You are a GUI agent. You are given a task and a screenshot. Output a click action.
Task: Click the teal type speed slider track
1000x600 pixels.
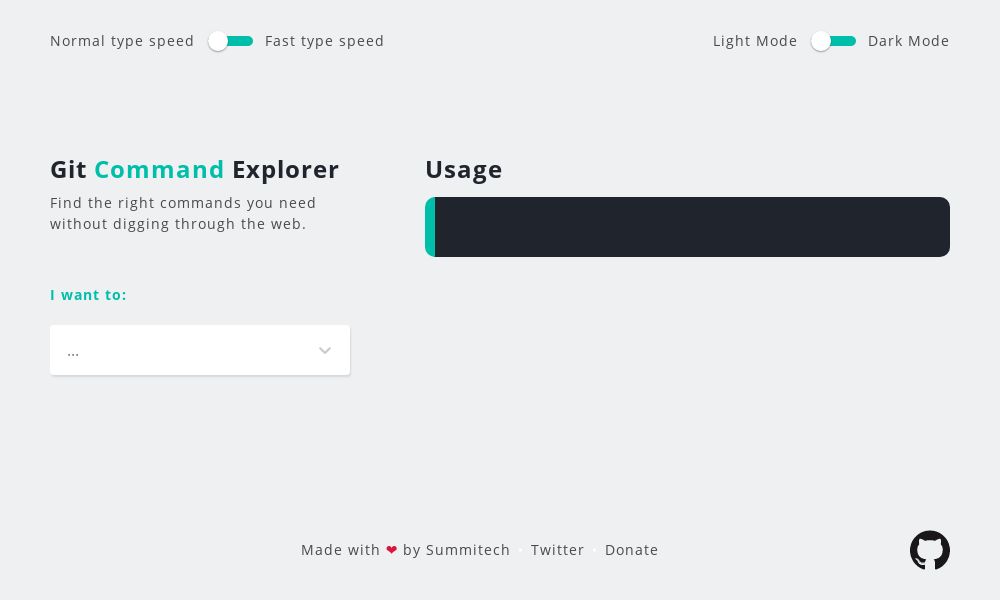tap(240, 41)
